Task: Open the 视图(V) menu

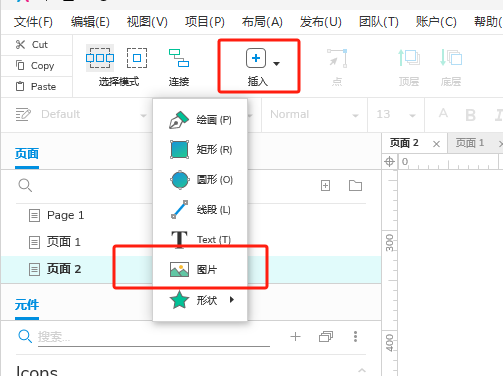Action: tap(147, 22)
